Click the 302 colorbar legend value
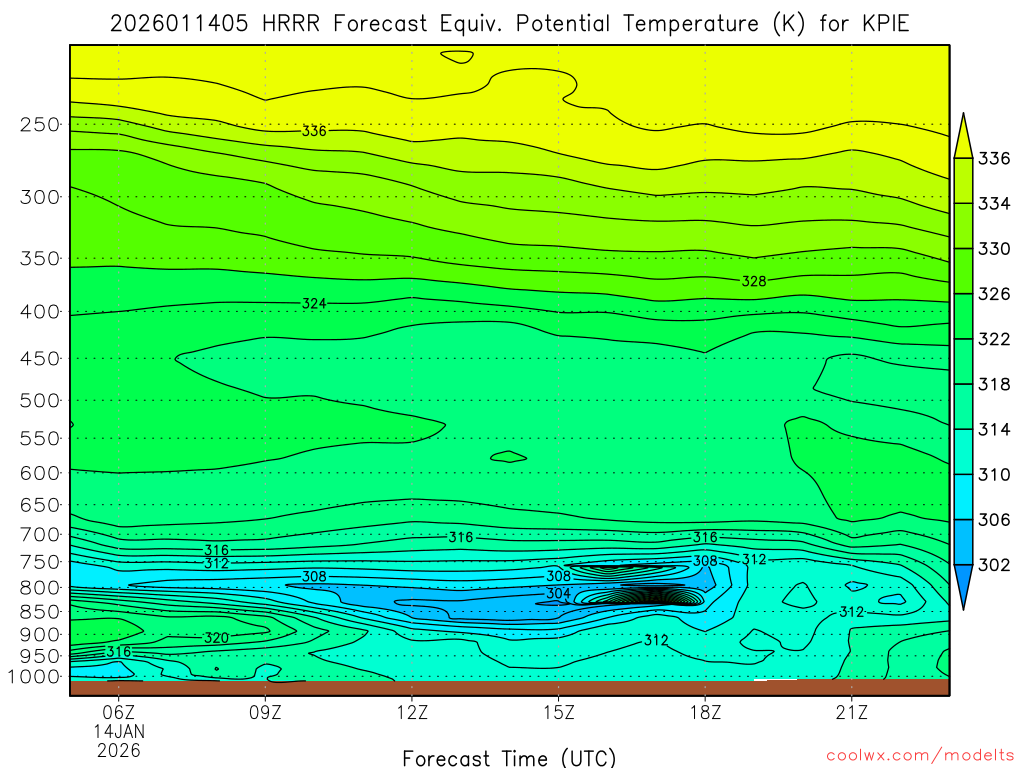Screen dimensions: 1024x768 coord(994,564)
